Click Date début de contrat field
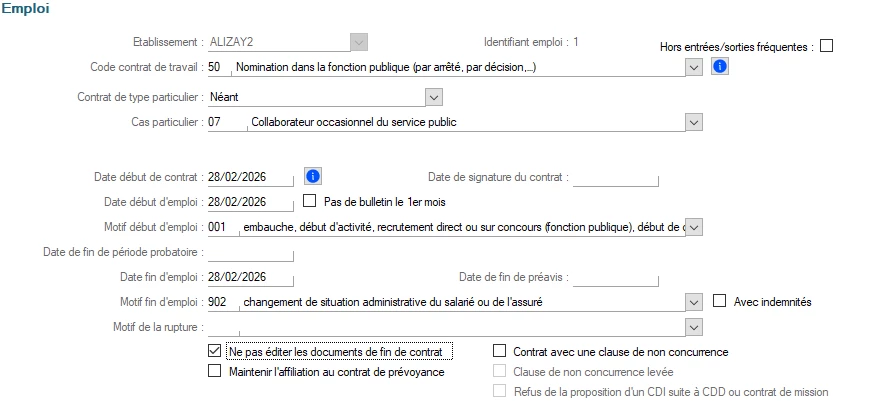Screen dimensions: 885x407 pos(250,177)
